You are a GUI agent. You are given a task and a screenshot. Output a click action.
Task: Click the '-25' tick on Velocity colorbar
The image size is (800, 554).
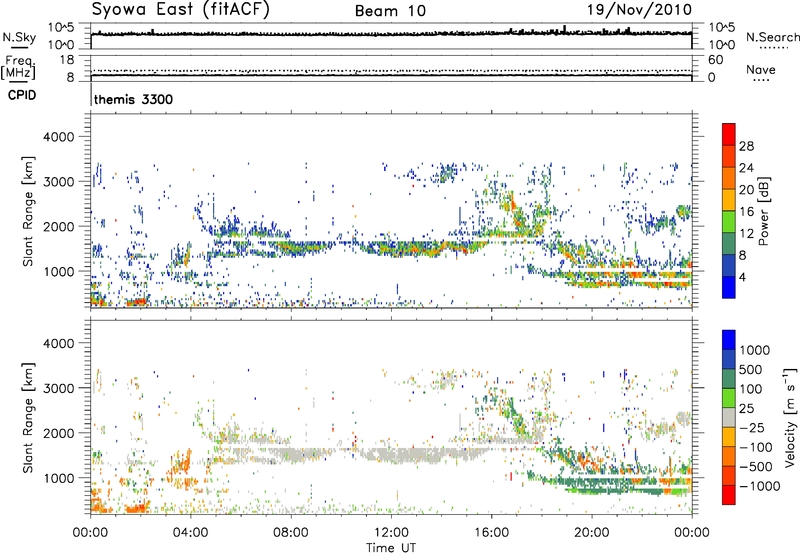point(752,427)
